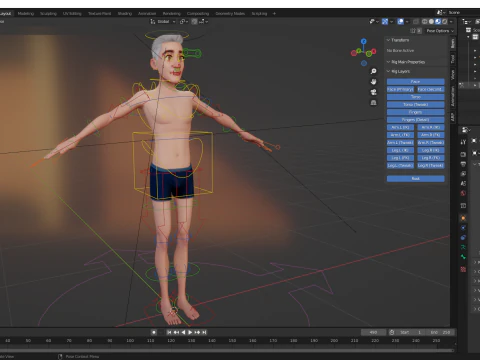Toggle the camera view icon
480x360 pixels.
(x=374, y=92)
